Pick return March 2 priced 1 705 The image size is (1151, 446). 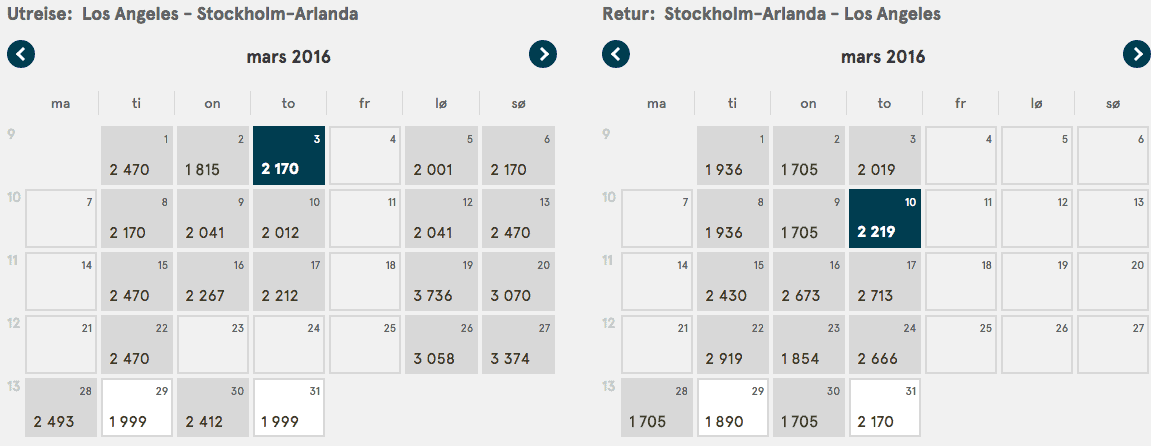pyautogui.click(x=808, y=155)
